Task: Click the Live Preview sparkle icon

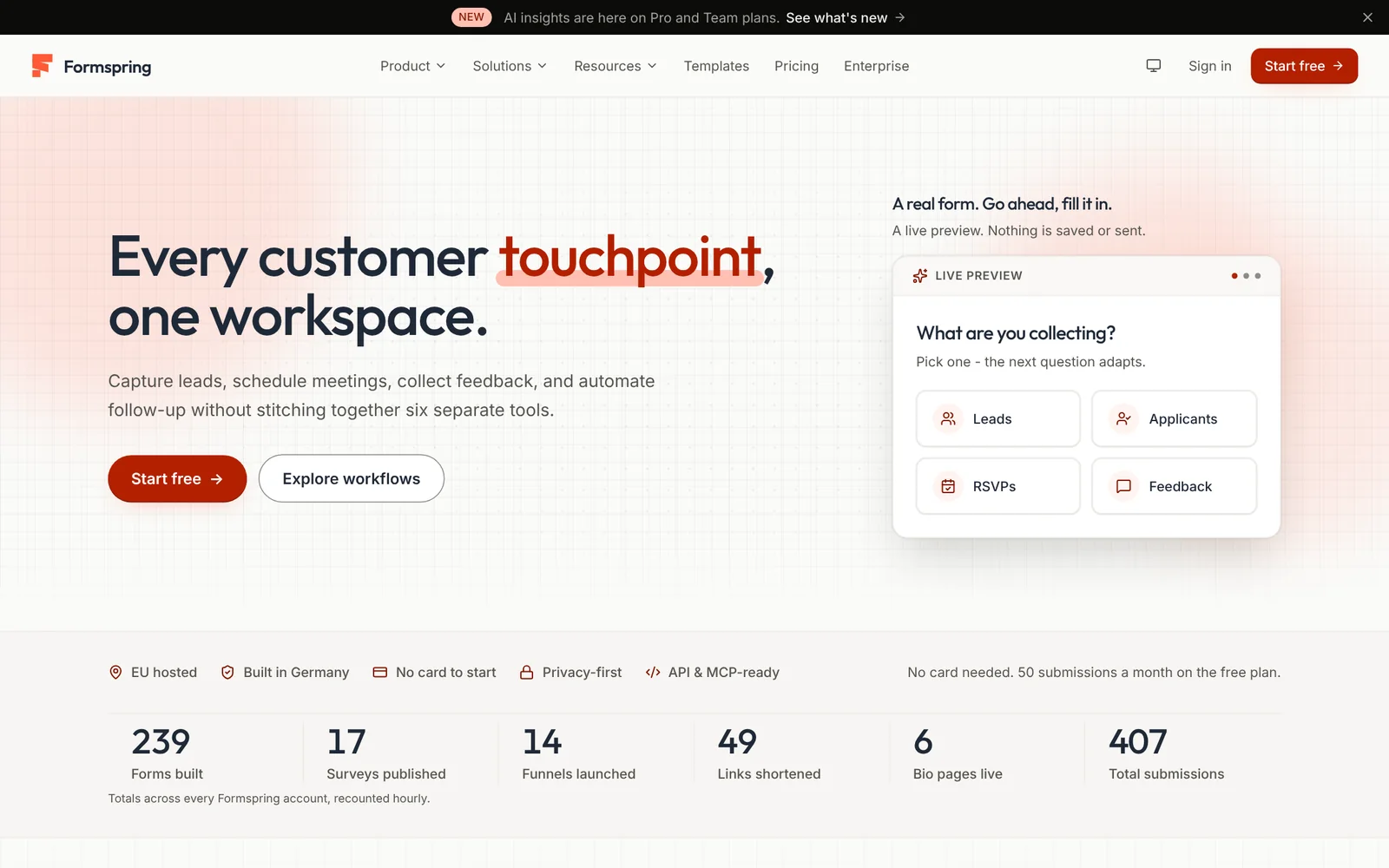Action: click(920, 276)
